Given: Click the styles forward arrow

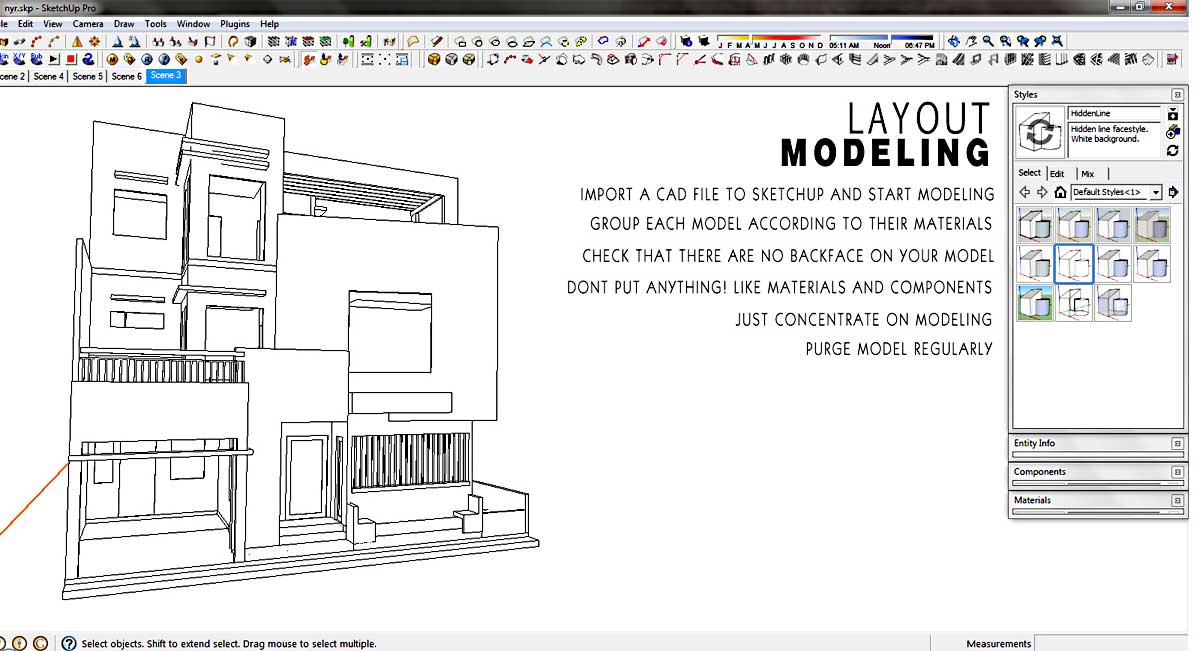Looking at the screenshot, I should (1042, 192).
